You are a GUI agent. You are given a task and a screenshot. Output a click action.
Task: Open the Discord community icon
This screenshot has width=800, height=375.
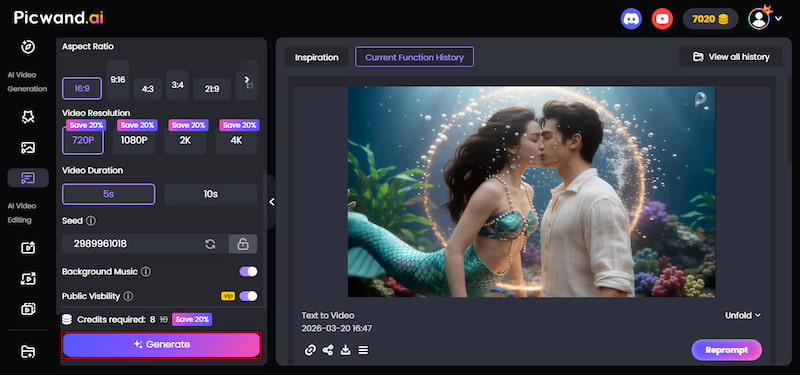pos(631,19)
